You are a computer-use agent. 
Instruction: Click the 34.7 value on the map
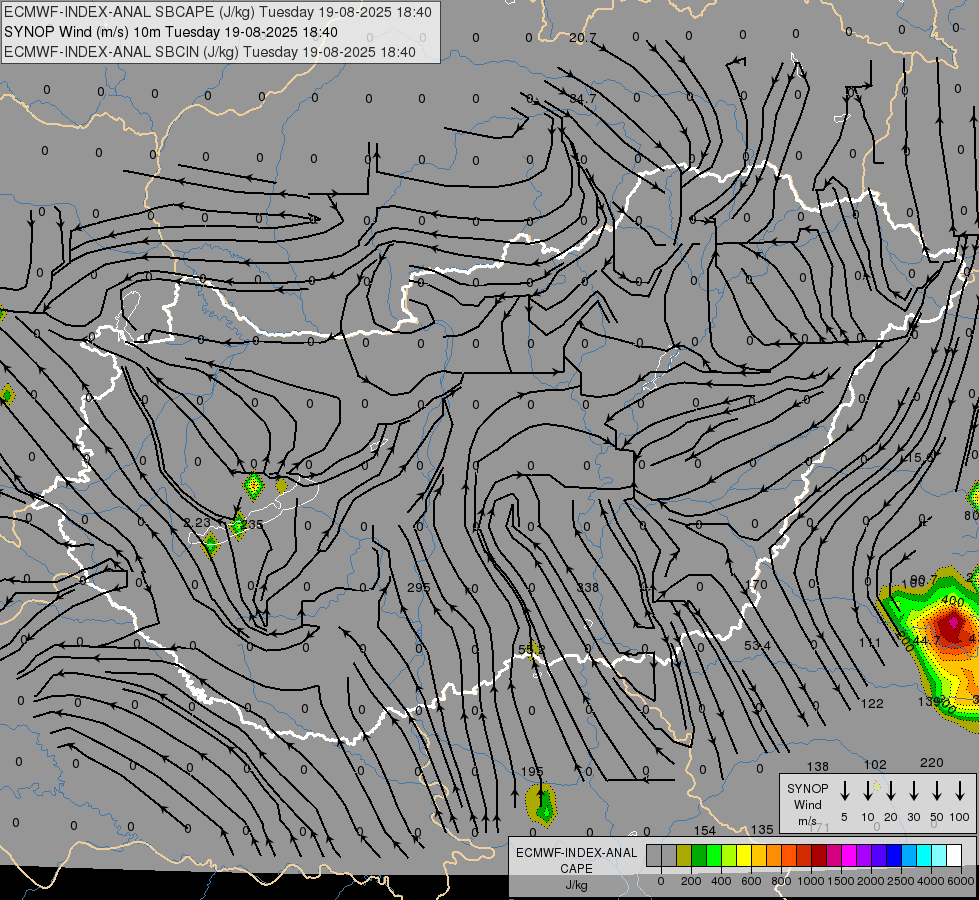pyautogui.click(x=583, y=99)
